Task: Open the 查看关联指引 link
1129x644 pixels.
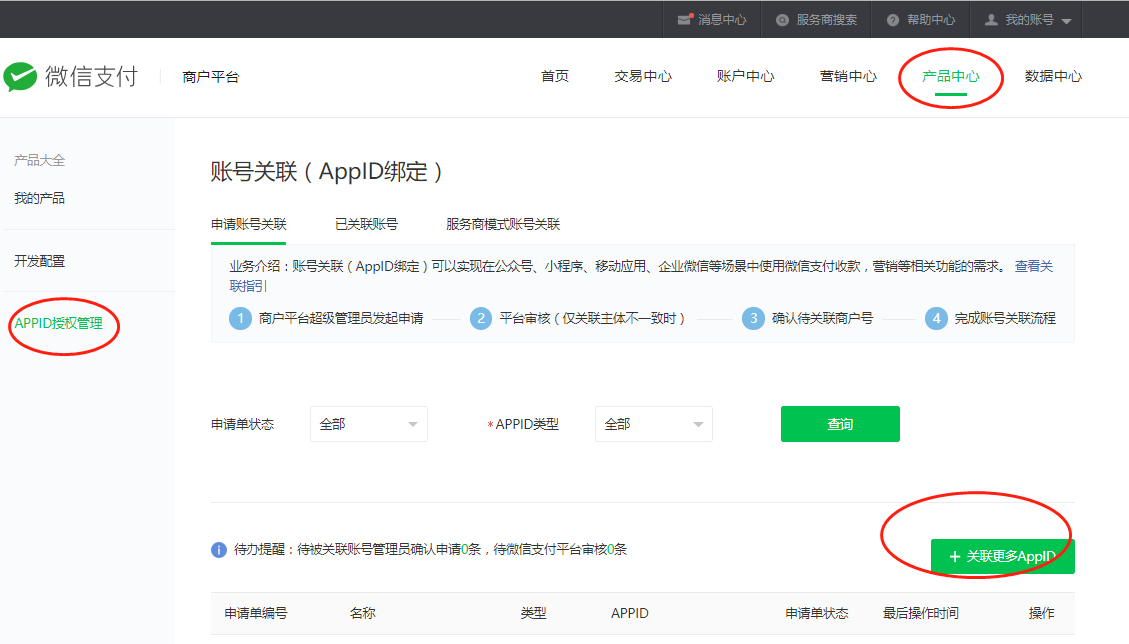Action: click(1033, 267)
